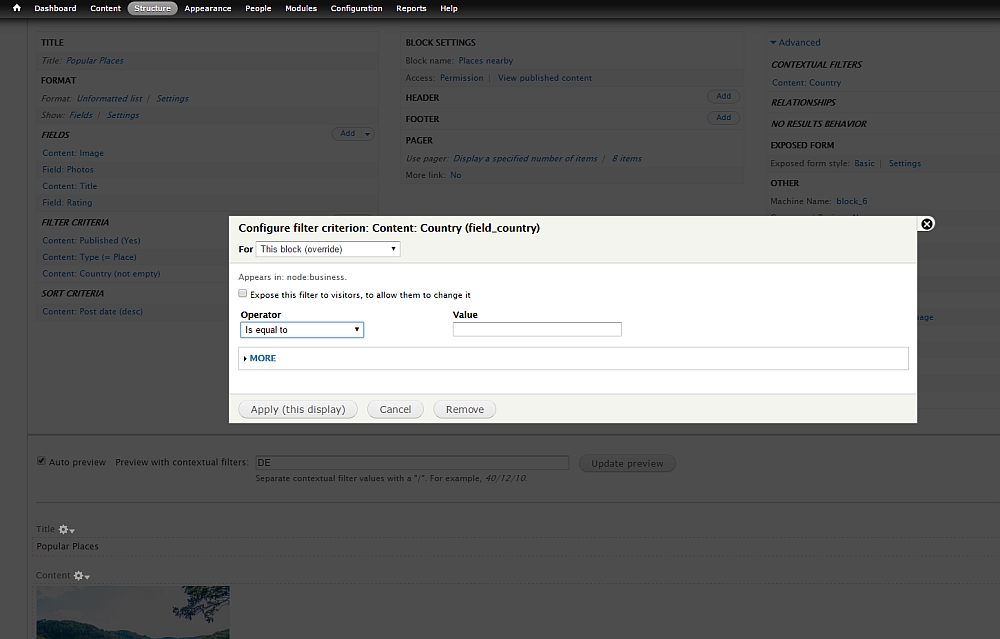Open the Modules menu
The width and height of the screenshot is (1000, 639).
tap(301, 8)
